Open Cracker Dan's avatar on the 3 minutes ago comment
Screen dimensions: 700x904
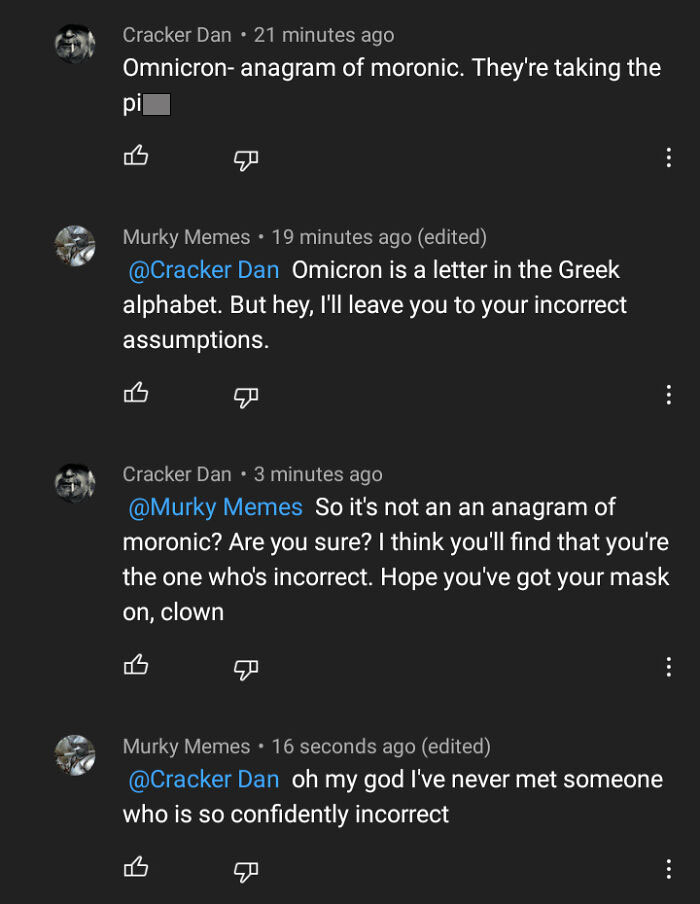point(75,483)
